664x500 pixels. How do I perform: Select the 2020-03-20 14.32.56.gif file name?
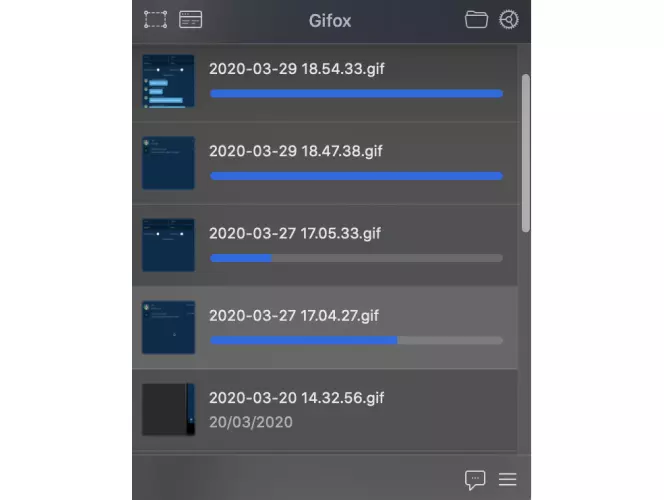[296, 398]
